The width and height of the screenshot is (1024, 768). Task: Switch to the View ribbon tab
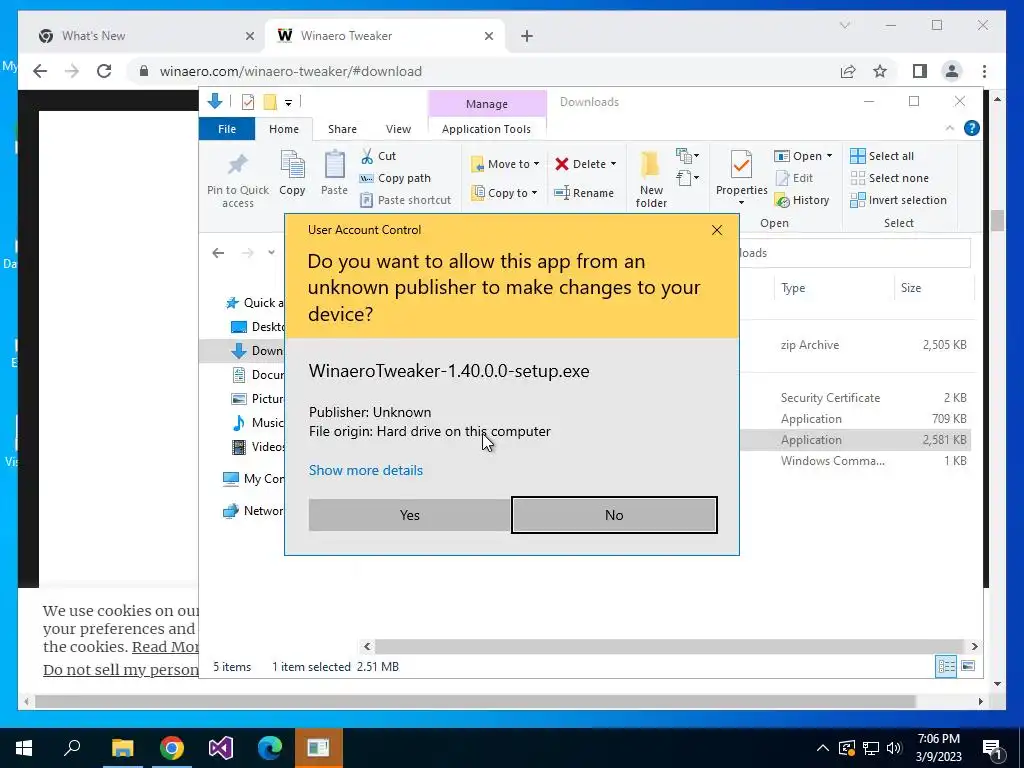(398, 129)
